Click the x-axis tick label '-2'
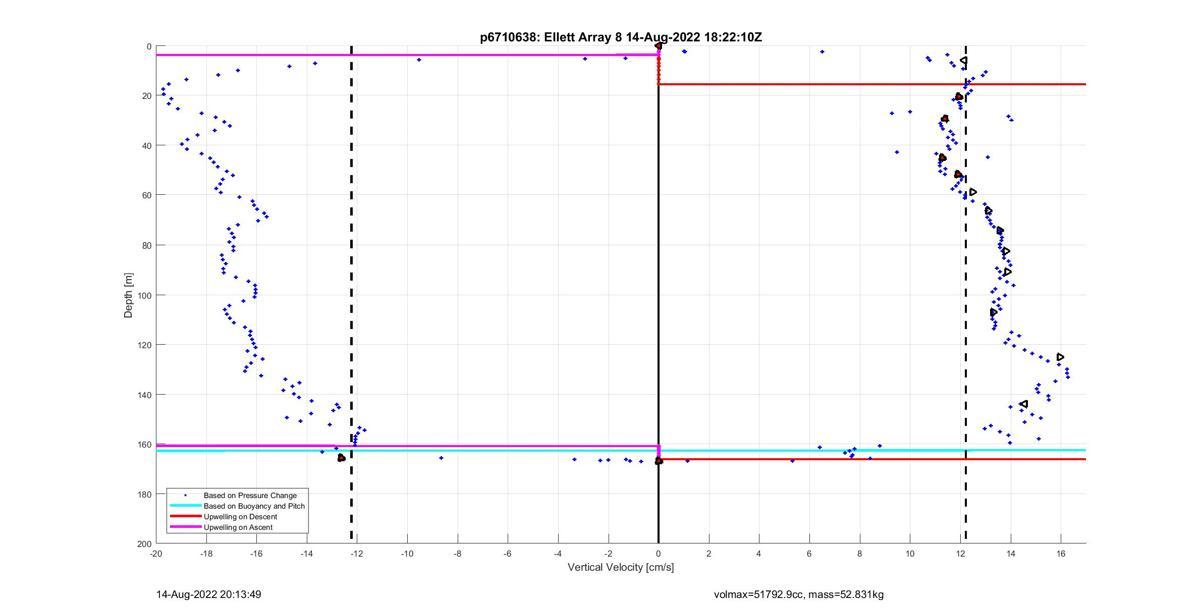The height and width of the screenshot is (611, 1200). (608, 553)
